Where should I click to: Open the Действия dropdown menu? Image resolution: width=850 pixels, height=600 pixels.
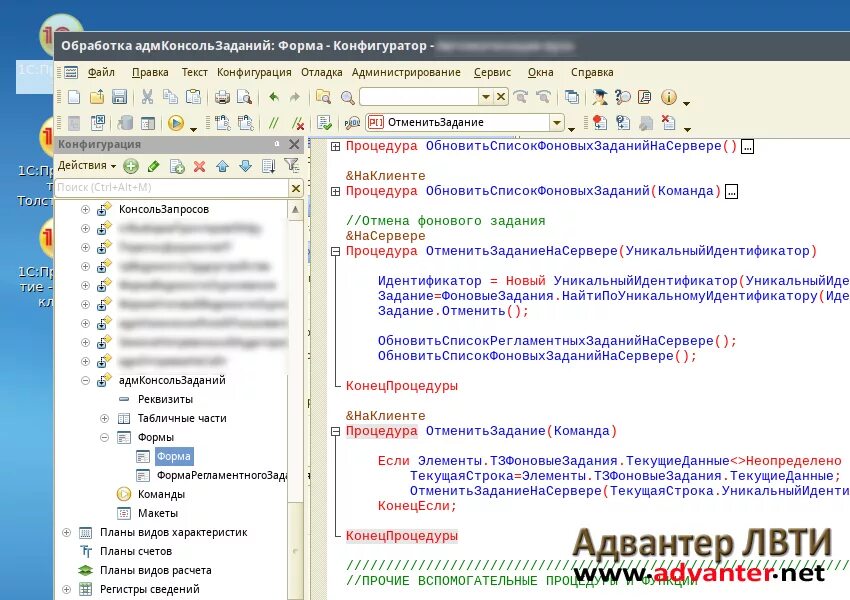[87, 165]
